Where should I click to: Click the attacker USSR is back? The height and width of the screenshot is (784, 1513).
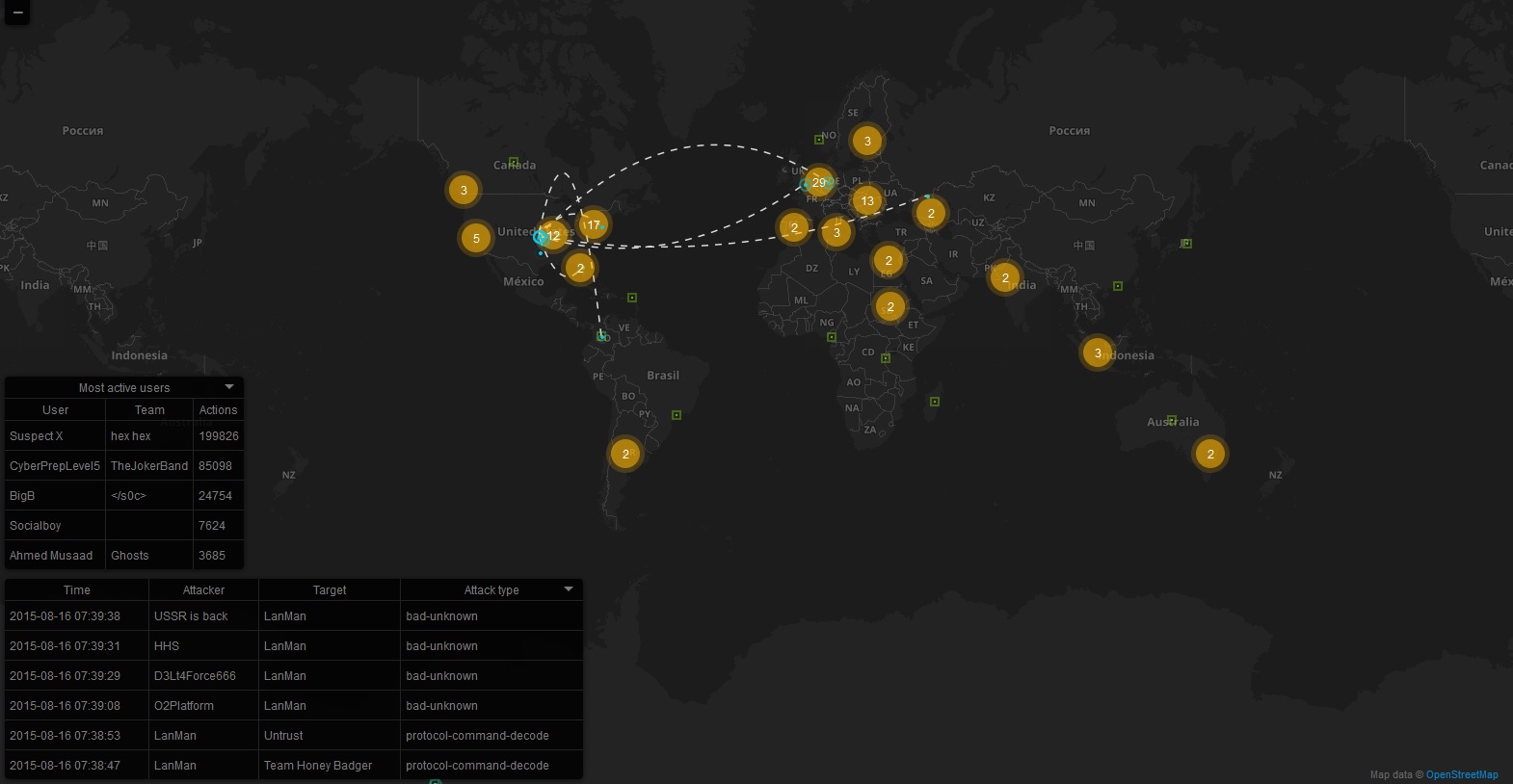coord(191,616)
